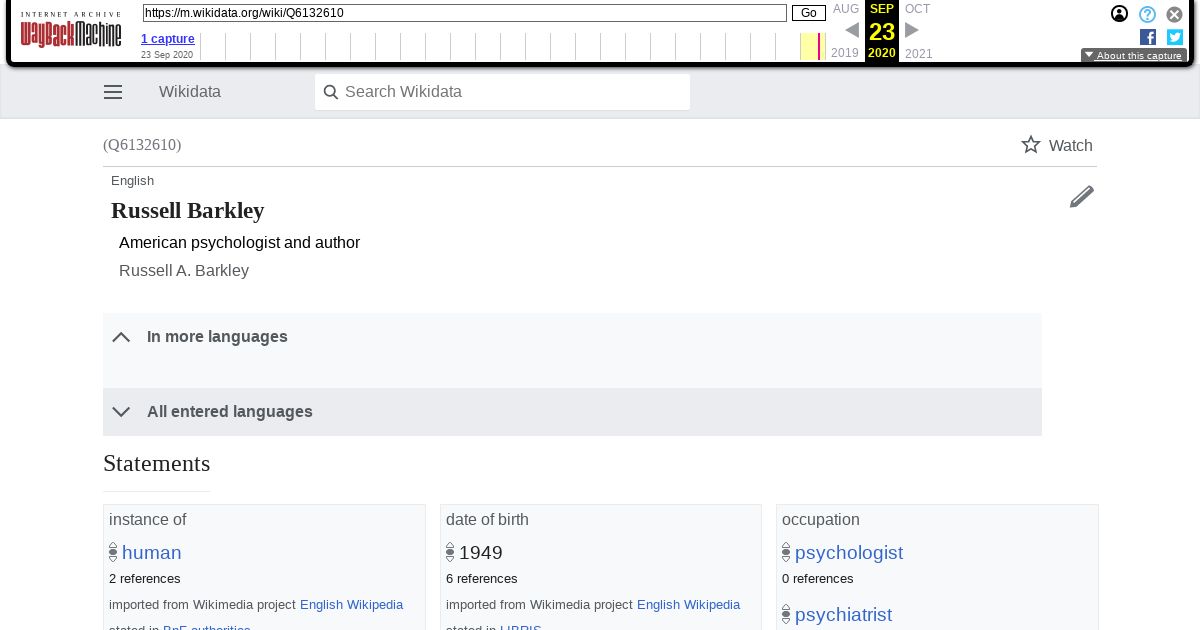Focus the Search Wikidata field
Viewport: 1200px width, 630px height.
502,92
